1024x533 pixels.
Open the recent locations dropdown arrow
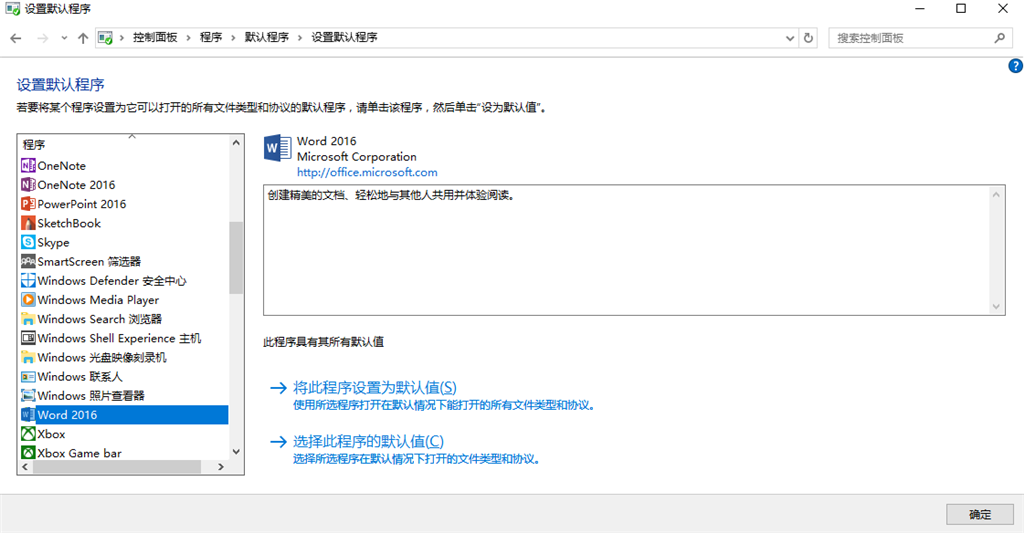click(x=64, y=38)
